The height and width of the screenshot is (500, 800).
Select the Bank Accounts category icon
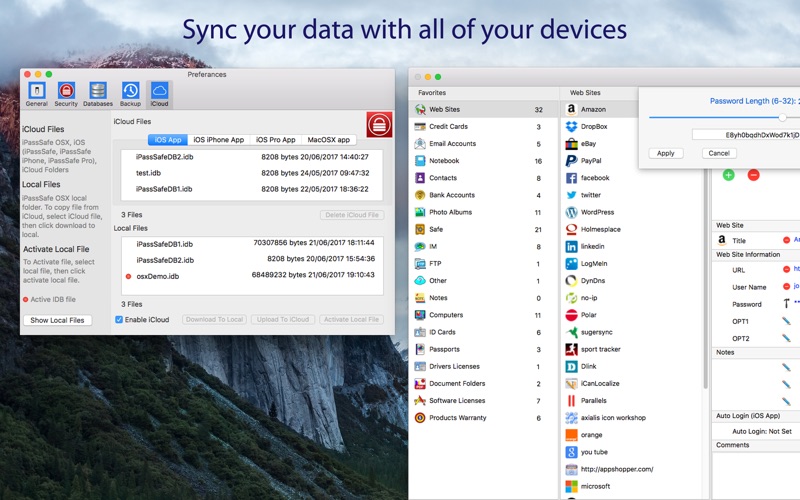click(420, 195)
